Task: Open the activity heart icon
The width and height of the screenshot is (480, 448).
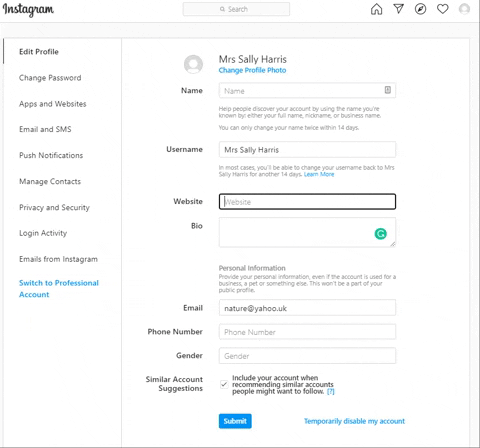Action: 443,9
